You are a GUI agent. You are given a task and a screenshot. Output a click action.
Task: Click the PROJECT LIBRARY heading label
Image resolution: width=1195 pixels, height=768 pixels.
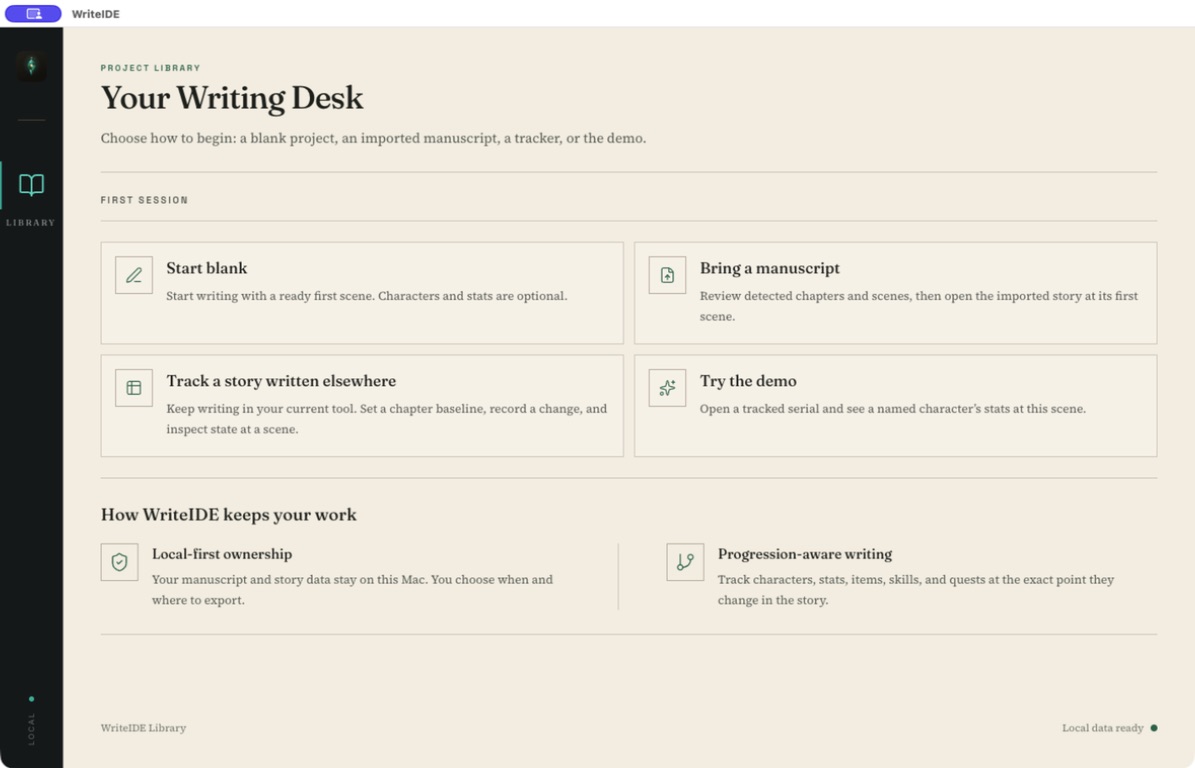coord(150,68)
